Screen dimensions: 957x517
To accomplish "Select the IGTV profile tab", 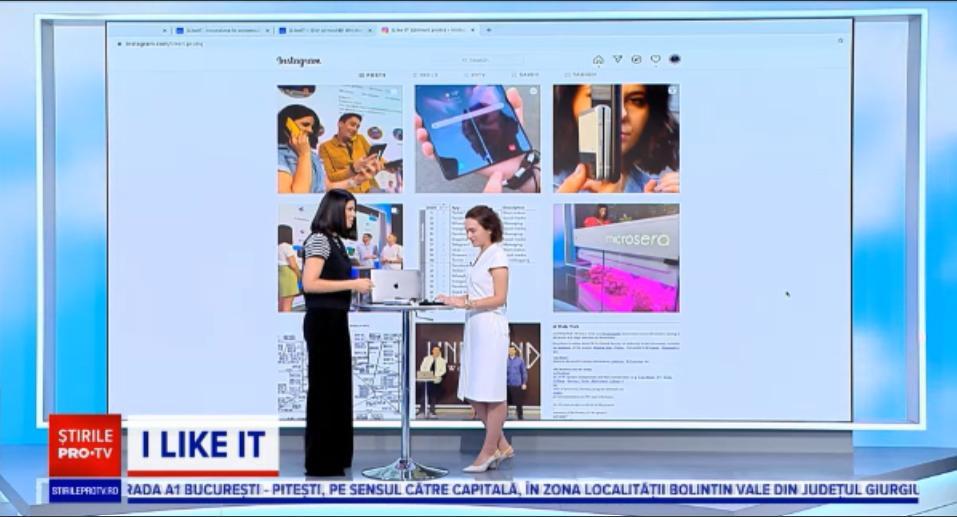I will pyautogui.click(x=475, y=75).
